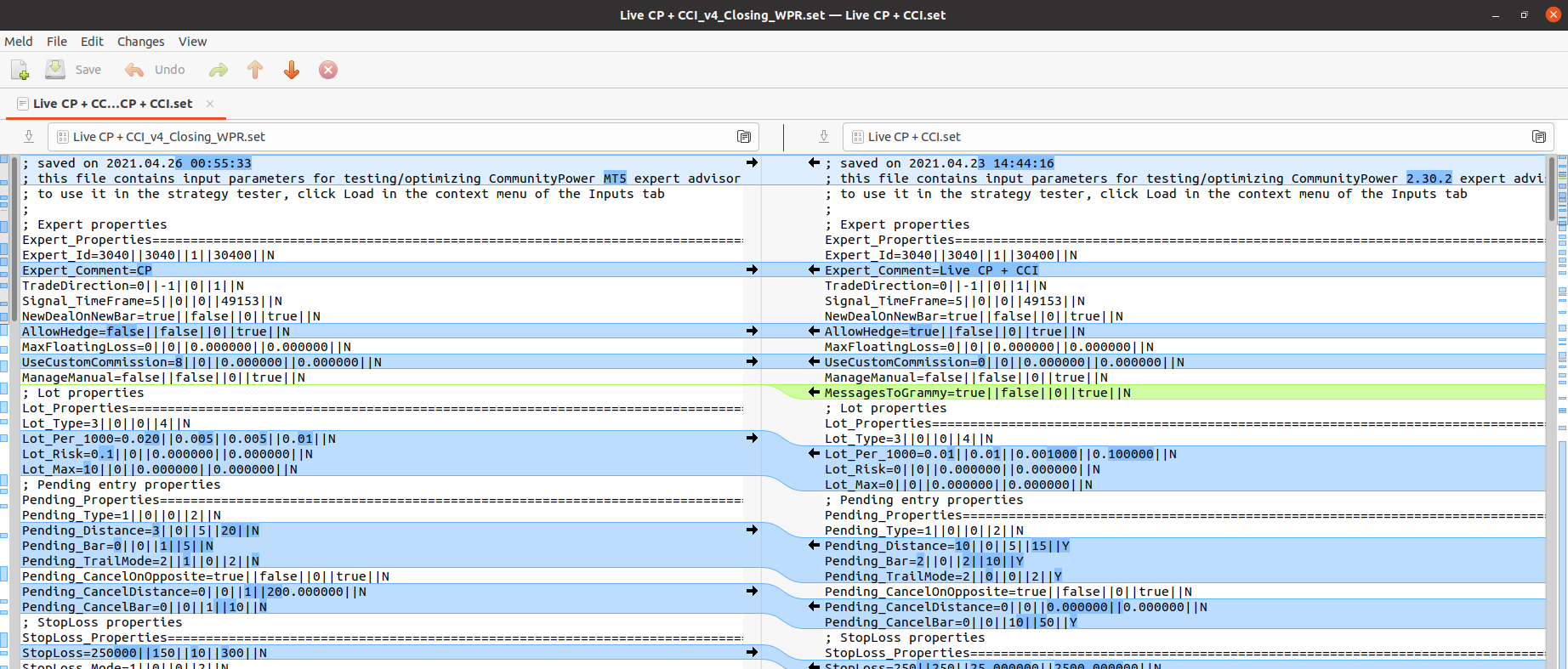The image size is (1568, 669).
Task: Click '; StopLoss properties' line in left pane
Action: pyautogui.click(x=102, y=622)
